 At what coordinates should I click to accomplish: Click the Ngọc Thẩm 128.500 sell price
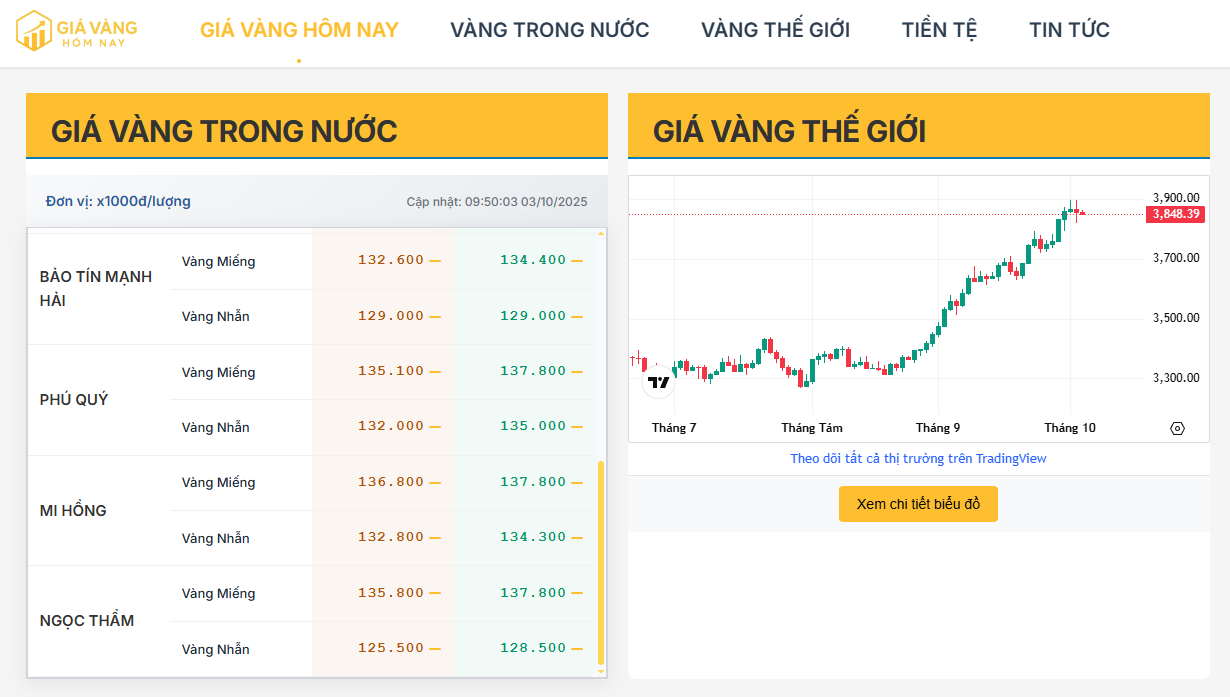(533, 648)
